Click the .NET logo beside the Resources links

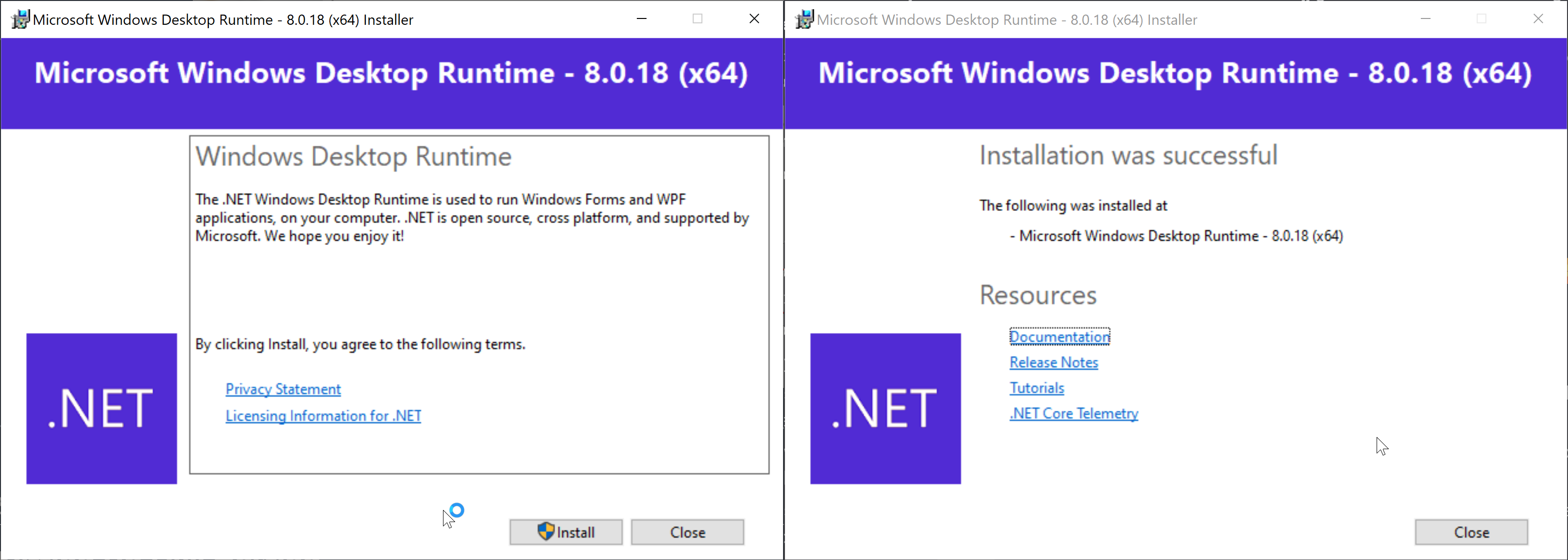(885, 408)
